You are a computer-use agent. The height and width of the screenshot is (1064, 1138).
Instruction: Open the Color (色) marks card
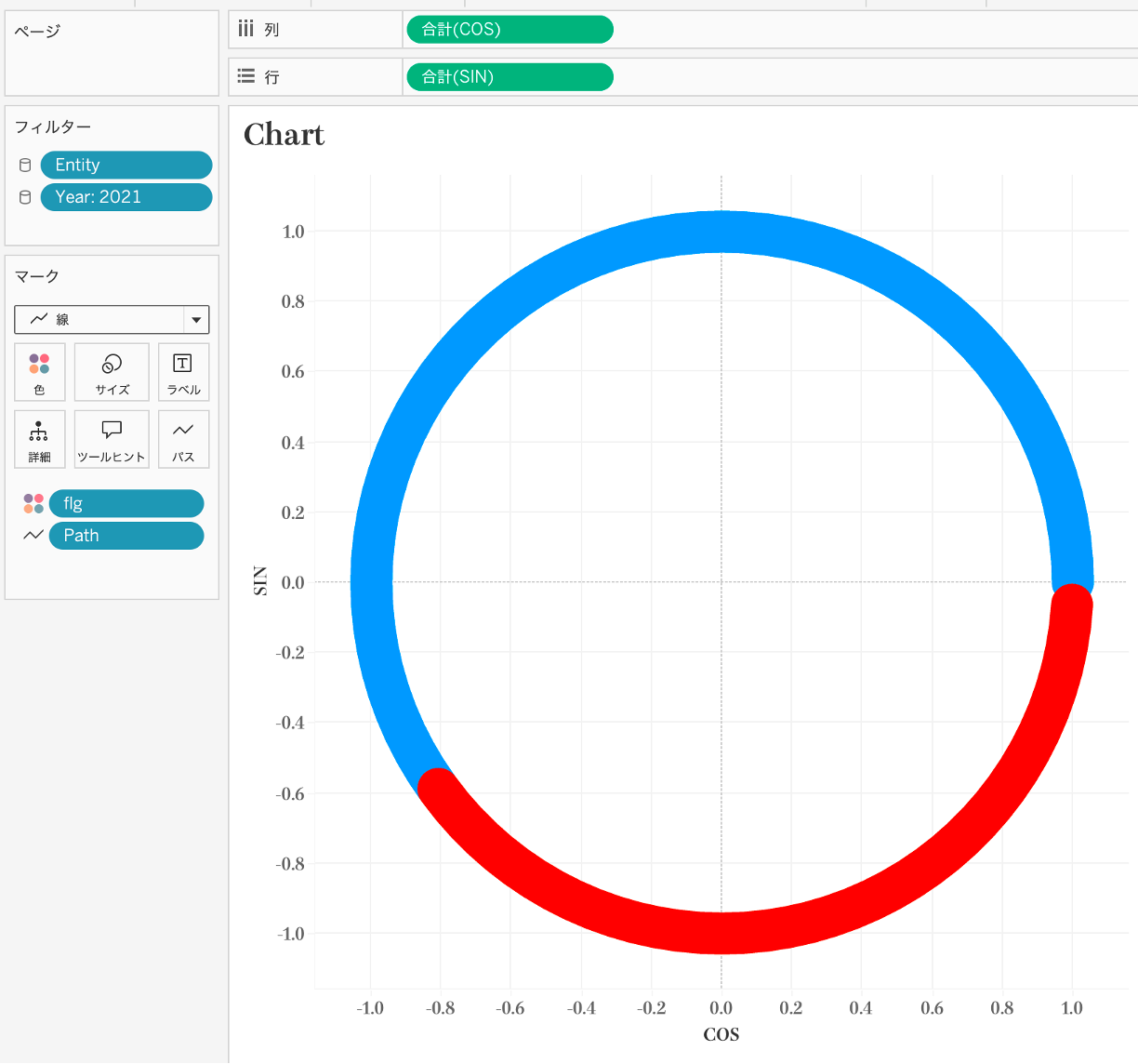[40, 372]
